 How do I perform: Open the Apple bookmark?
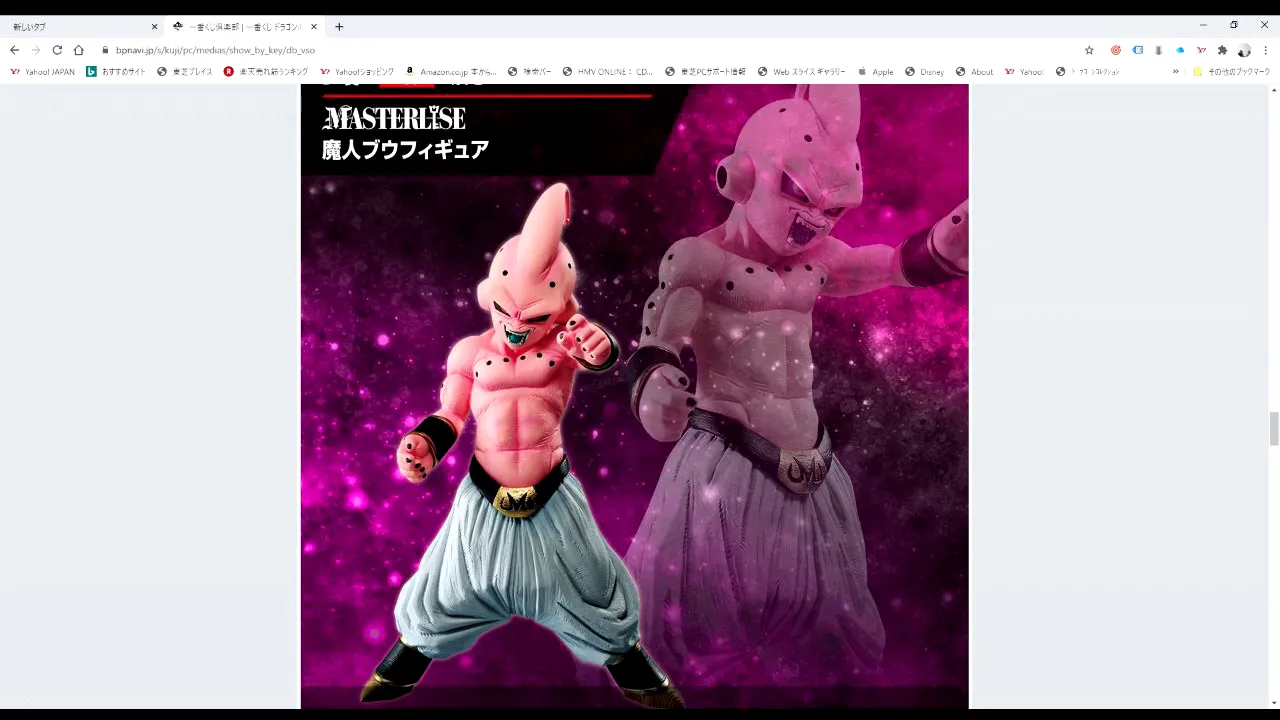tap(875, 72)
